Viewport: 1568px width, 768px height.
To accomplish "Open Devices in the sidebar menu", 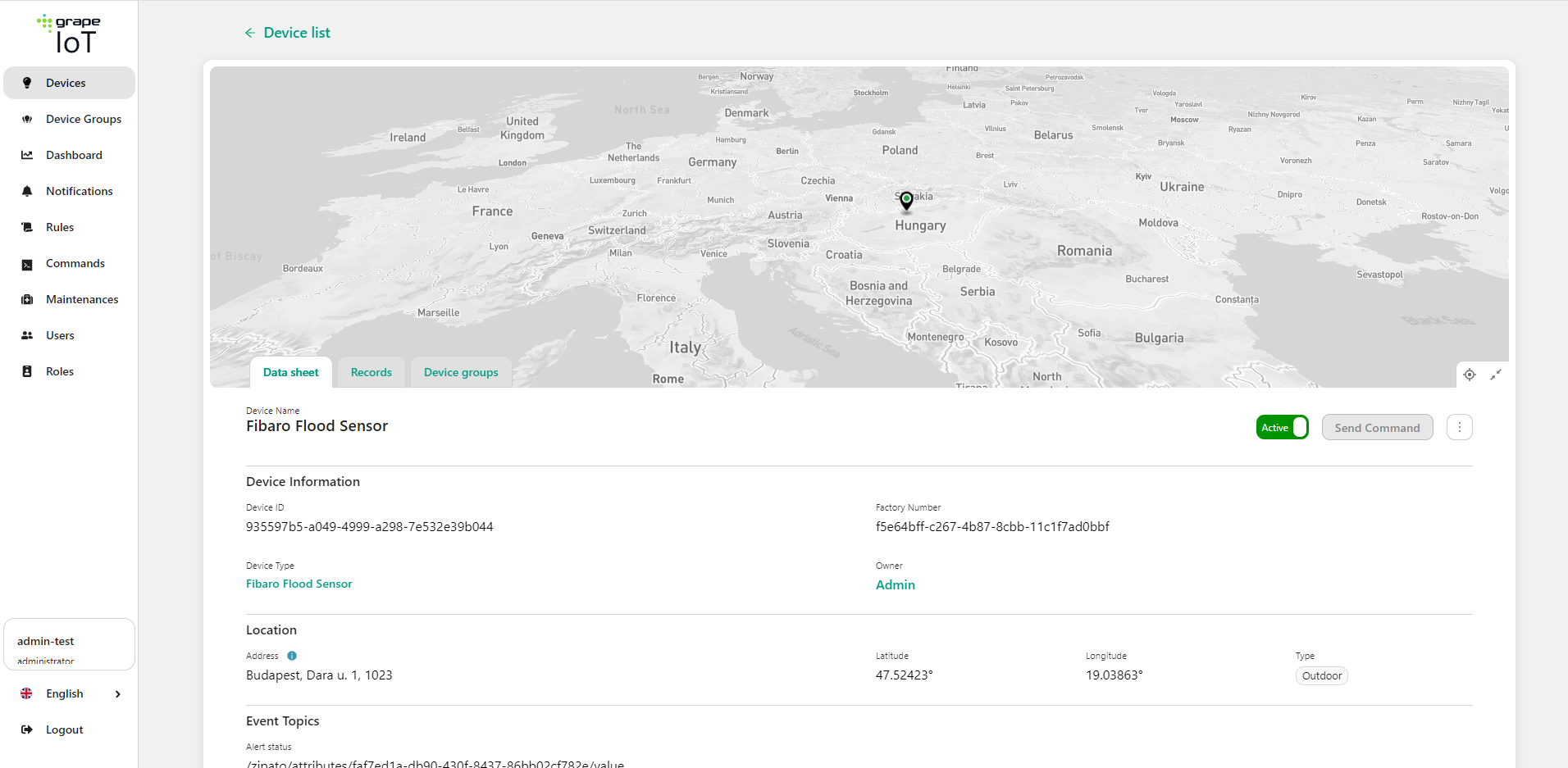I will coord(69,83).
